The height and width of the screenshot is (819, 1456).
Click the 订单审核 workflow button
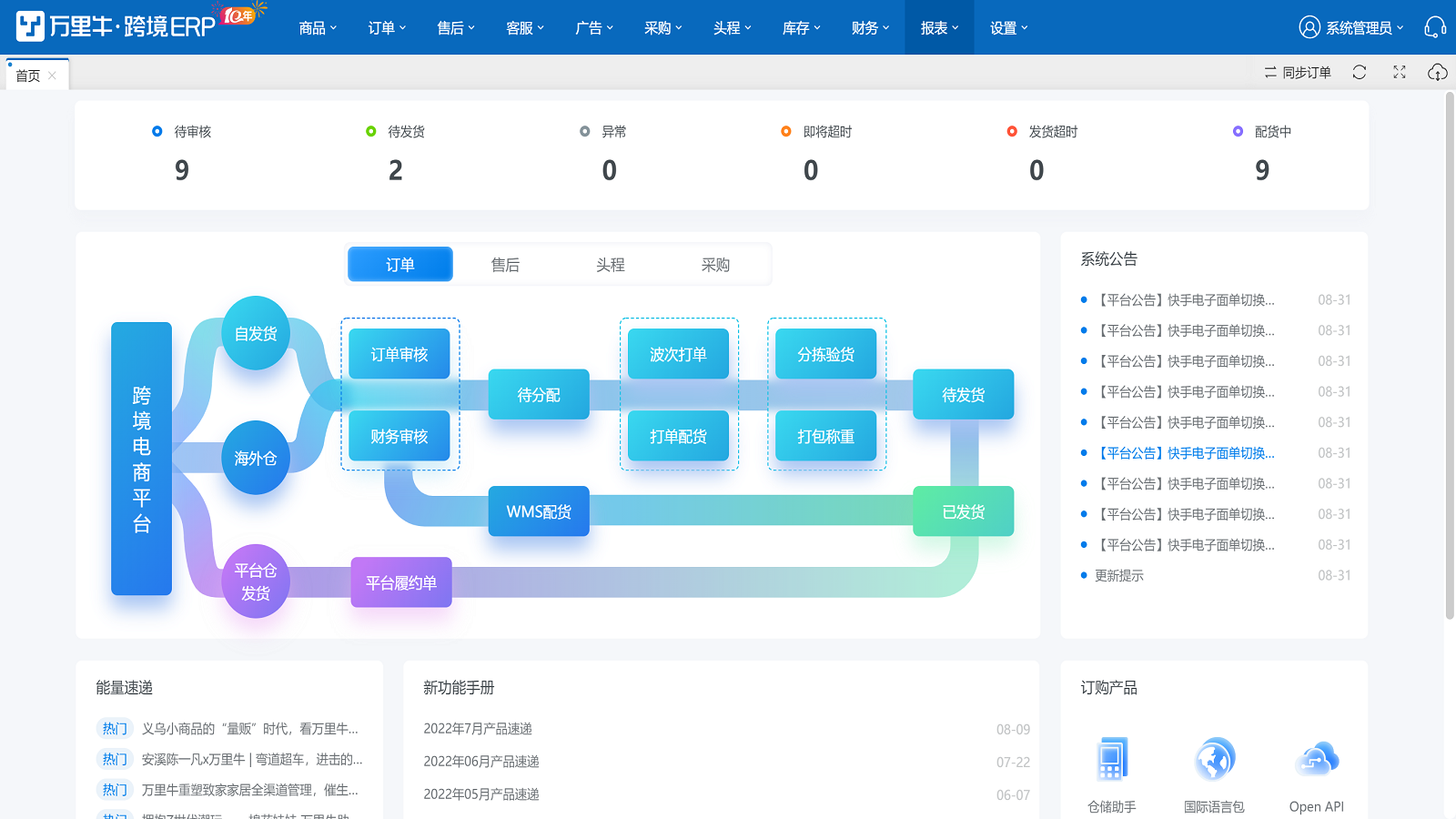tap(399, 354)
